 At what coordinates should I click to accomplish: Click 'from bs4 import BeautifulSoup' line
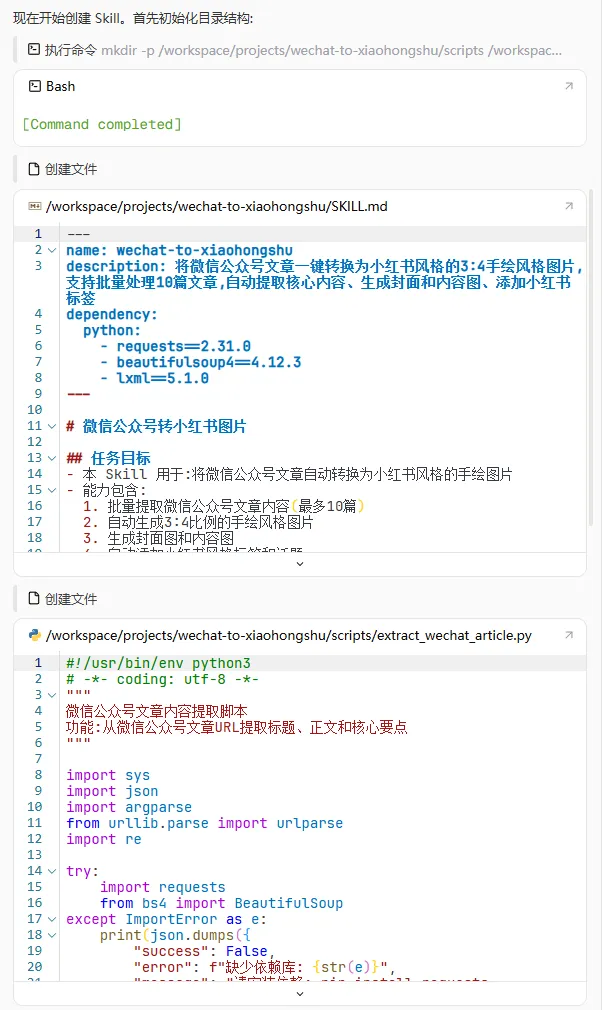click(222, 903)
